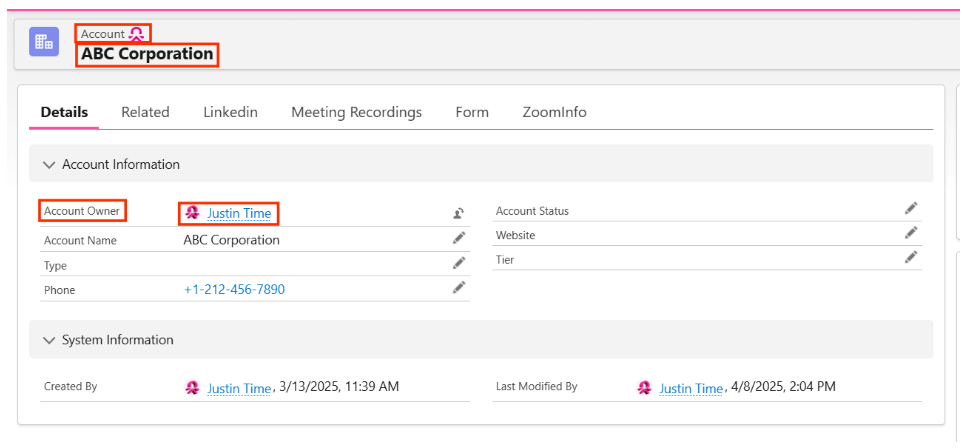Open Justin Time link in Account Owner
Image resolution: width=963 pixels, height=448 pixels.
coord(239,213)
